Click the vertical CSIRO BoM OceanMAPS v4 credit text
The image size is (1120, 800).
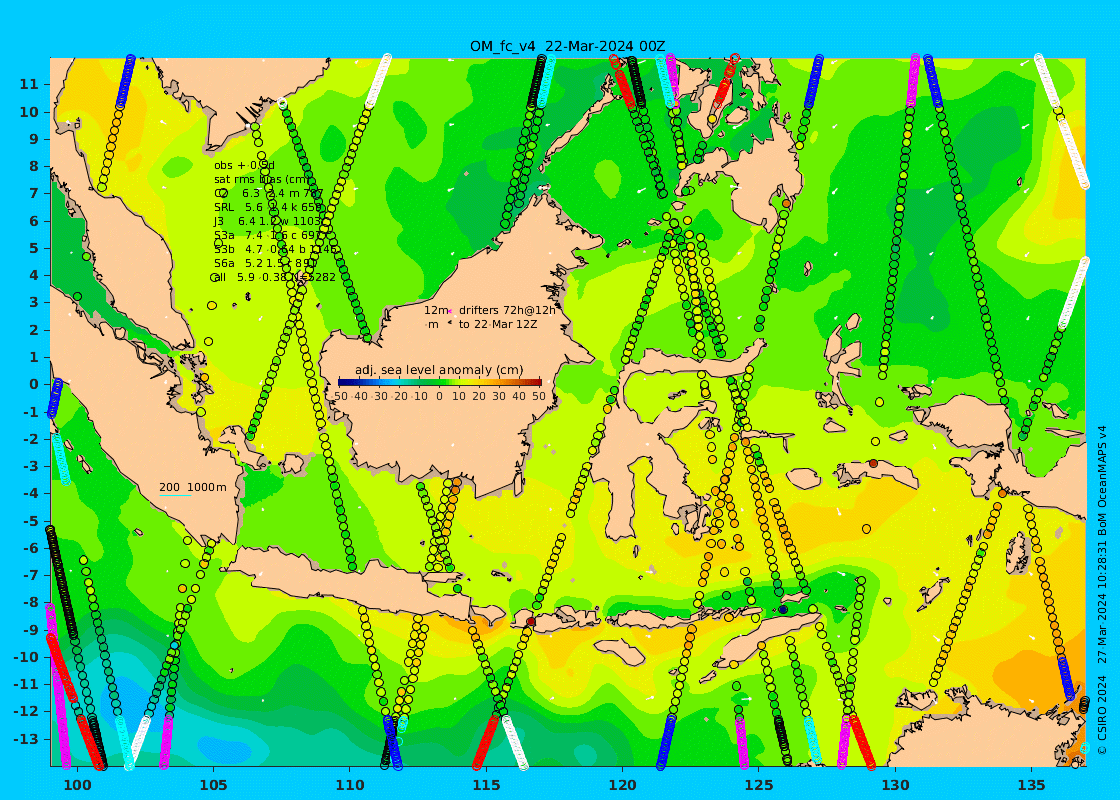point(1102,591)
